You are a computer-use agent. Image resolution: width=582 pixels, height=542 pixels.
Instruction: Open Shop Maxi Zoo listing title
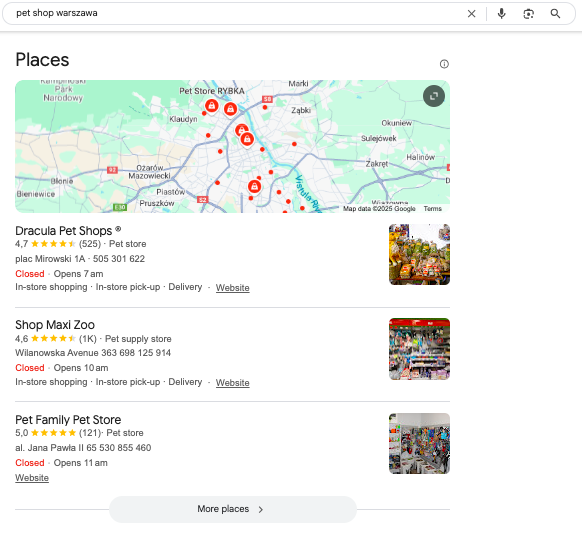[55, 325]
